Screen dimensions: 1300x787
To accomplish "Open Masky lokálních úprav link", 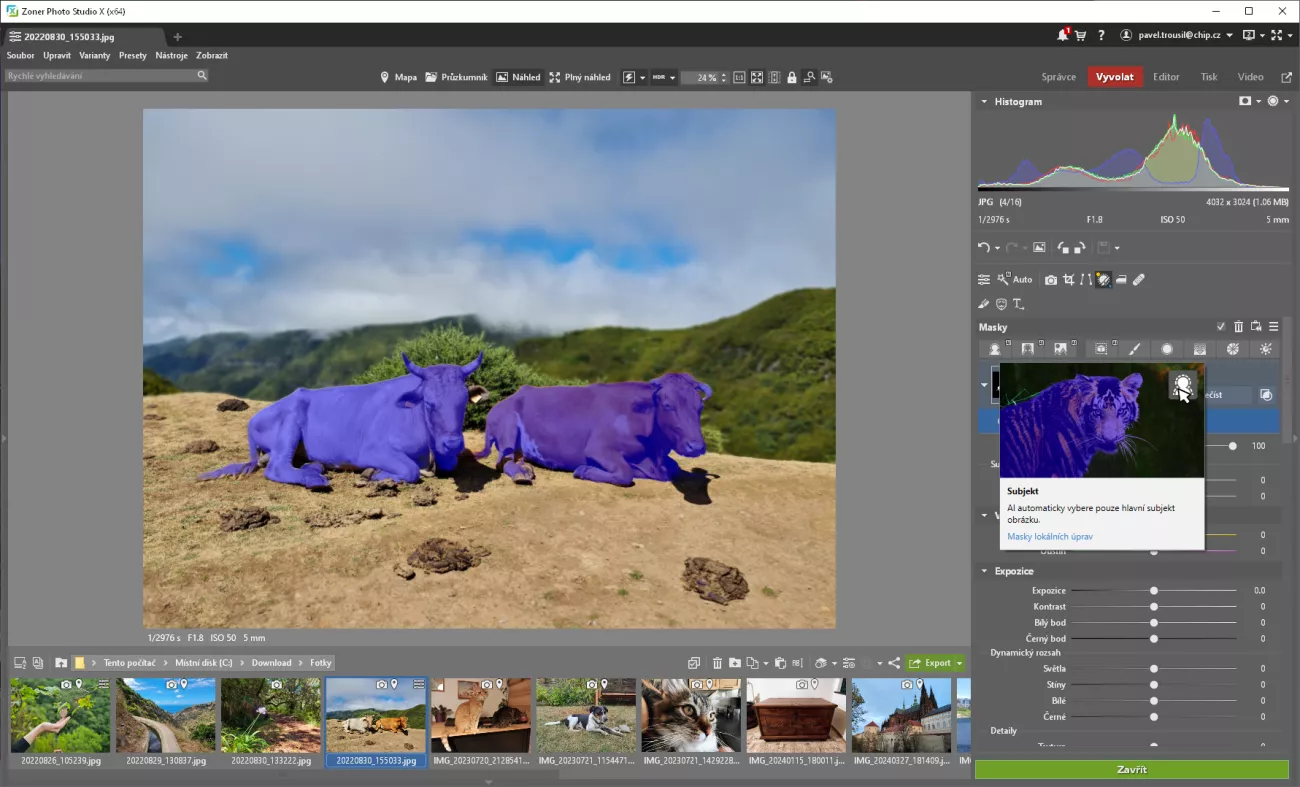I will coord(1049,537).
